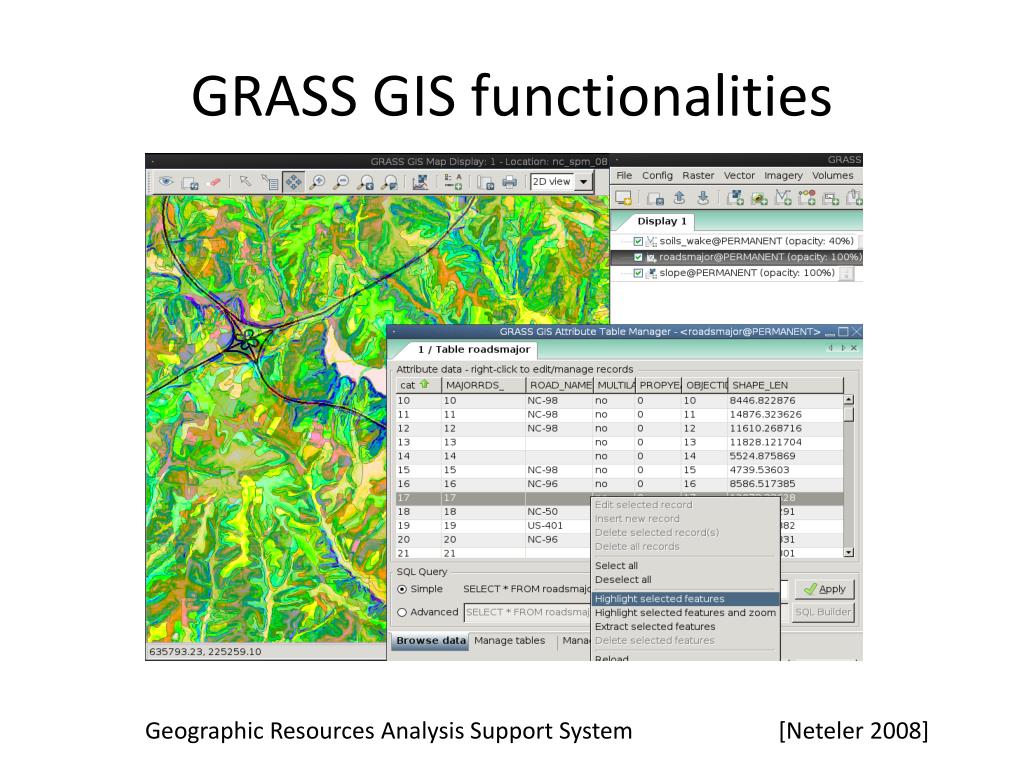The image size is (1024, 768).
Task: Switch to the Browse data tab
Action: coord(430,641)
